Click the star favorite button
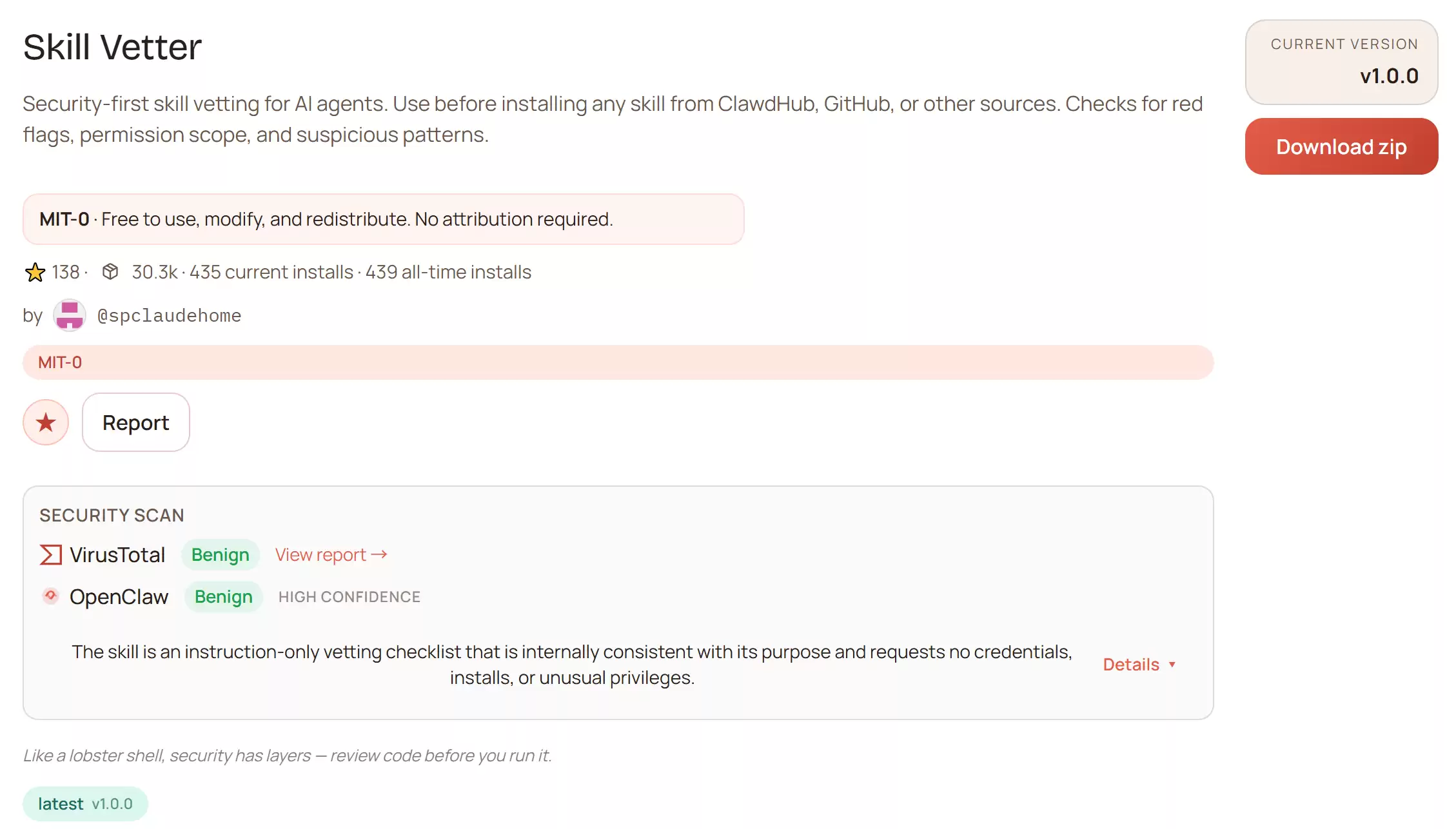The height and width of the screenshot is (829, 1456). [x=46, y=423]
